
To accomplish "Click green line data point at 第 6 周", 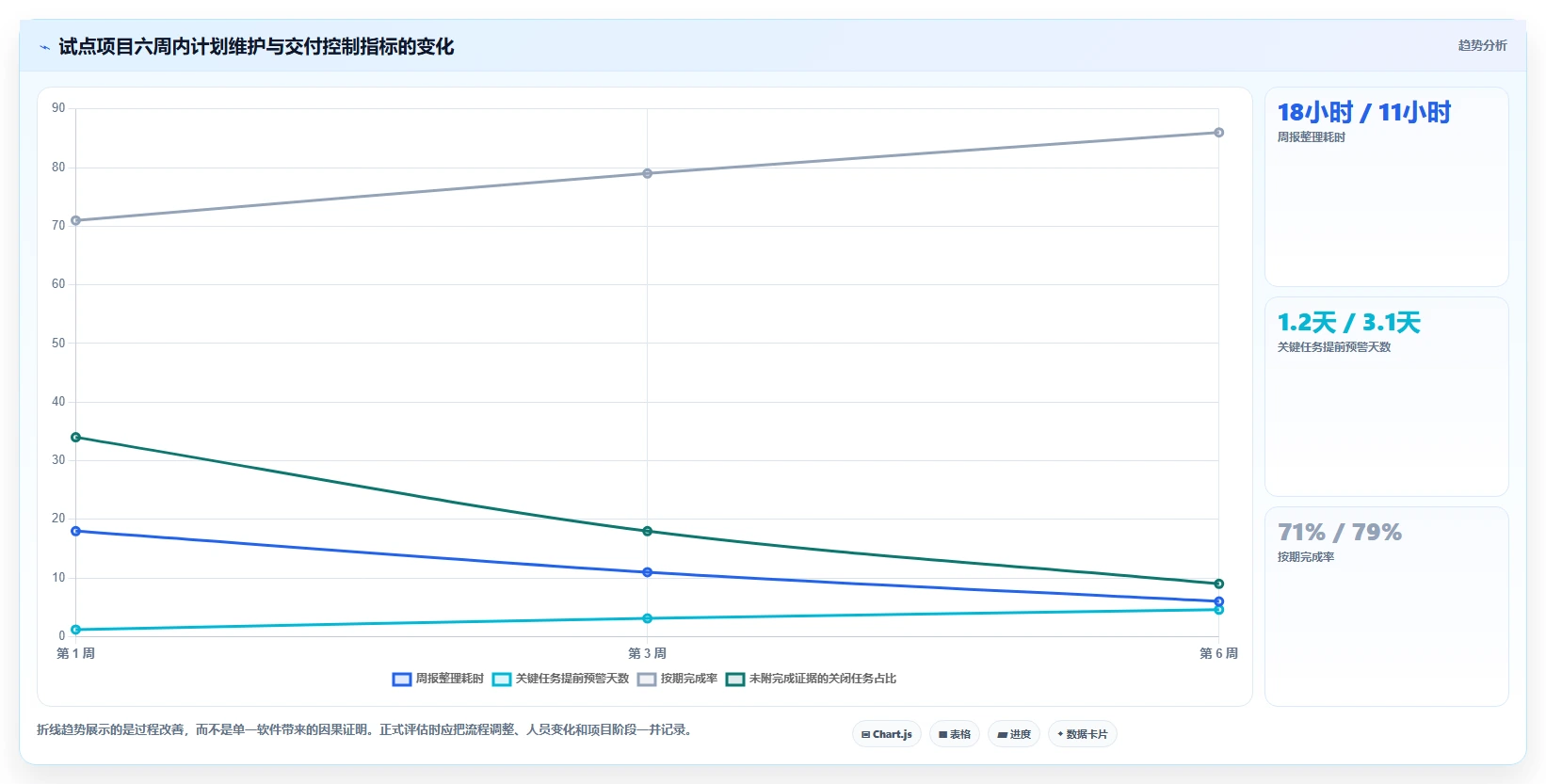I will (1218, 584).
